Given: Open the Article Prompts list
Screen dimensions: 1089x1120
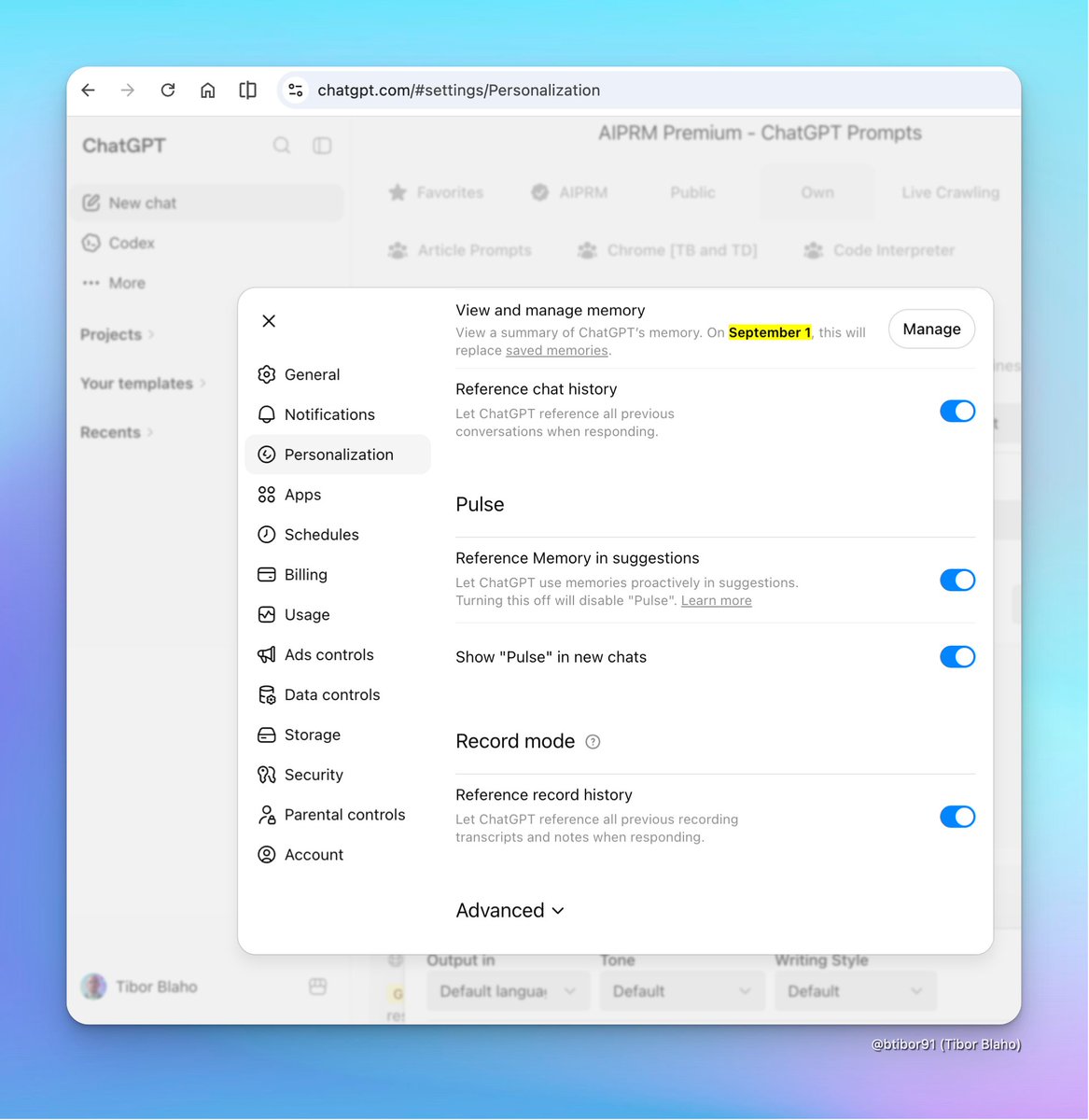Looking at the screenshot, I should [460, 251].
